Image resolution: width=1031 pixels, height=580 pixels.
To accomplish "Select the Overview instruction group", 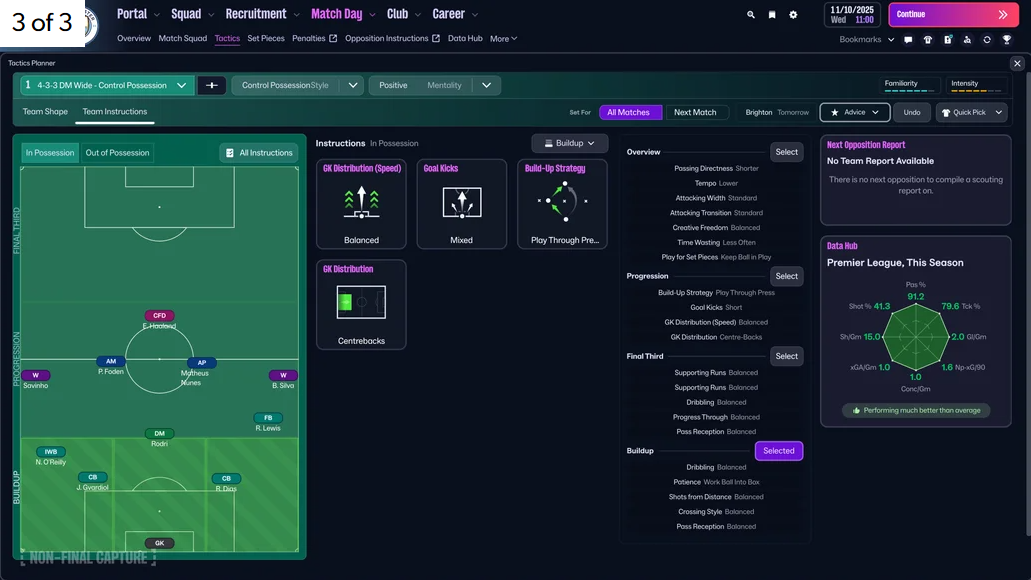I will pos(786,152).
